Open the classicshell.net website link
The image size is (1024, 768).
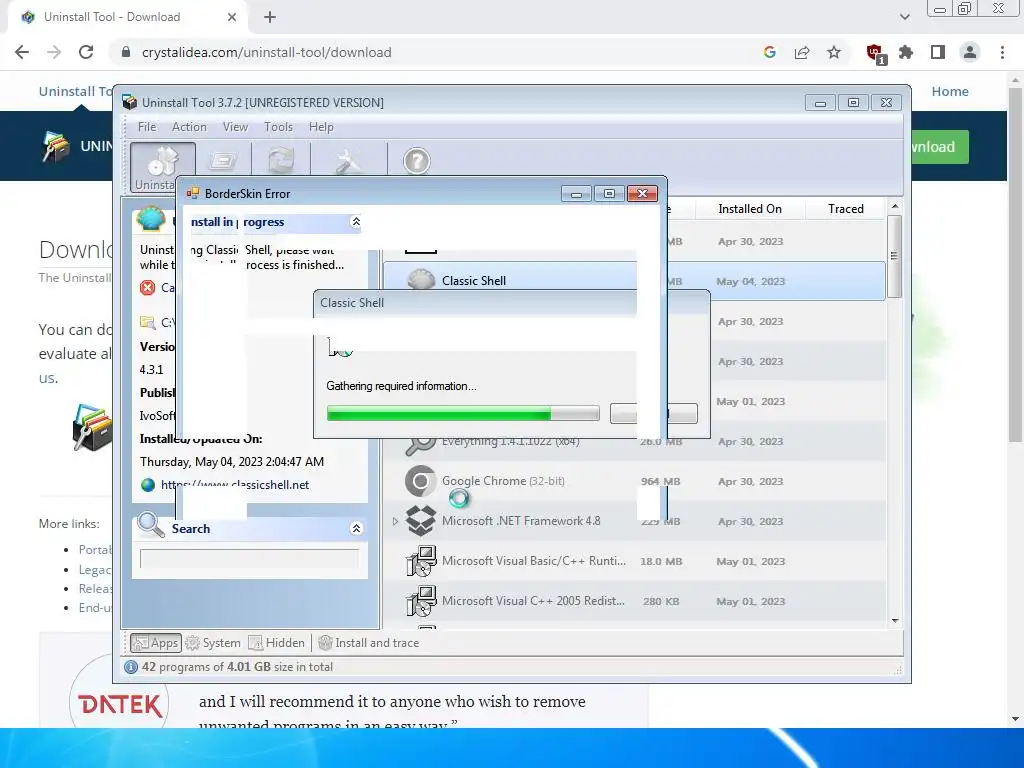click(235, 485)
